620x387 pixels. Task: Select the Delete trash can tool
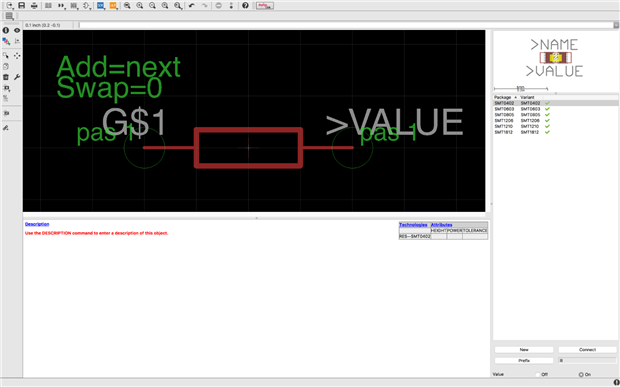pyautogui.click(x=6, y=77)
